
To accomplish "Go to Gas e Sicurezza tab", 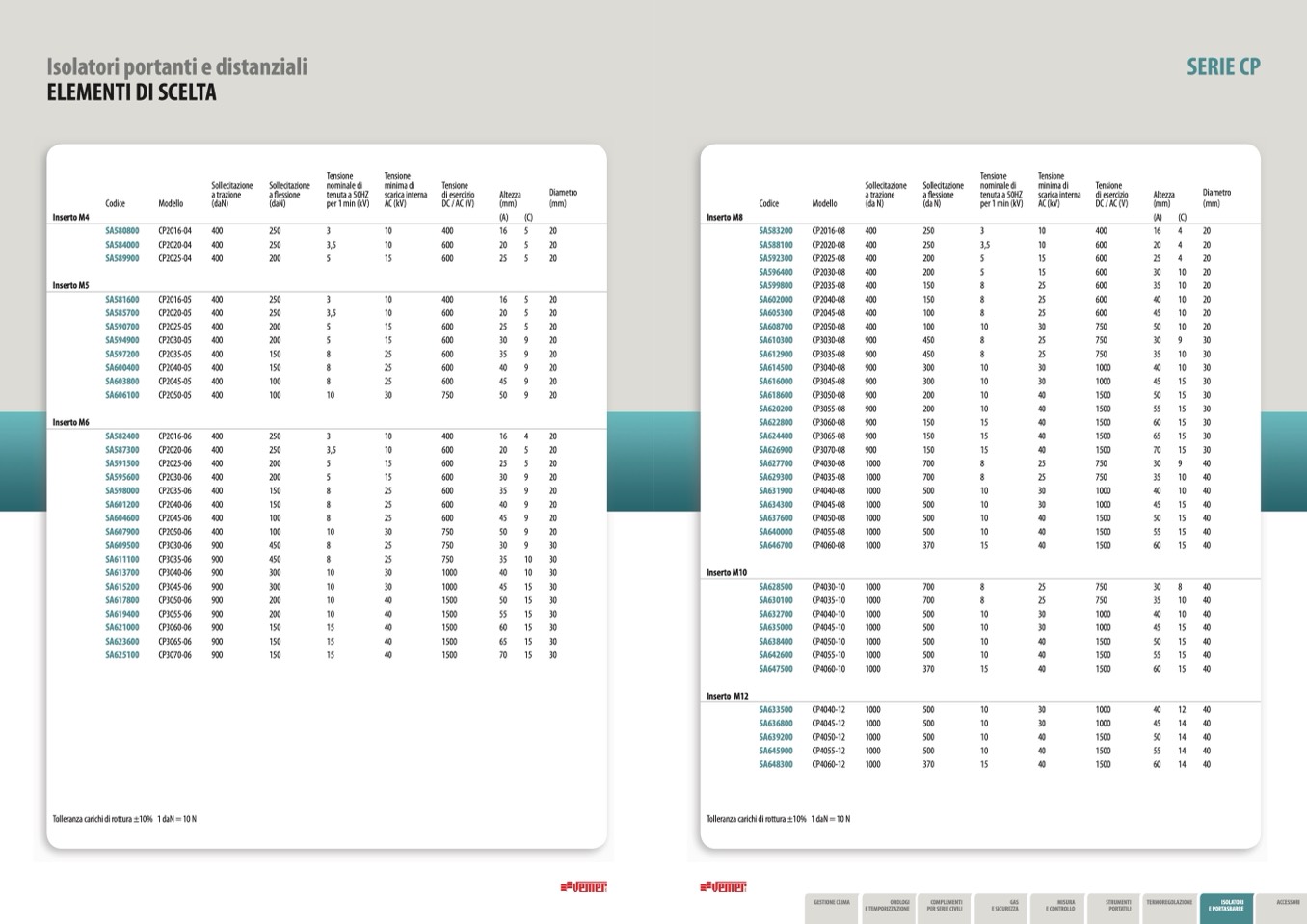I will pyautogui.click(x=1005, y=907).
